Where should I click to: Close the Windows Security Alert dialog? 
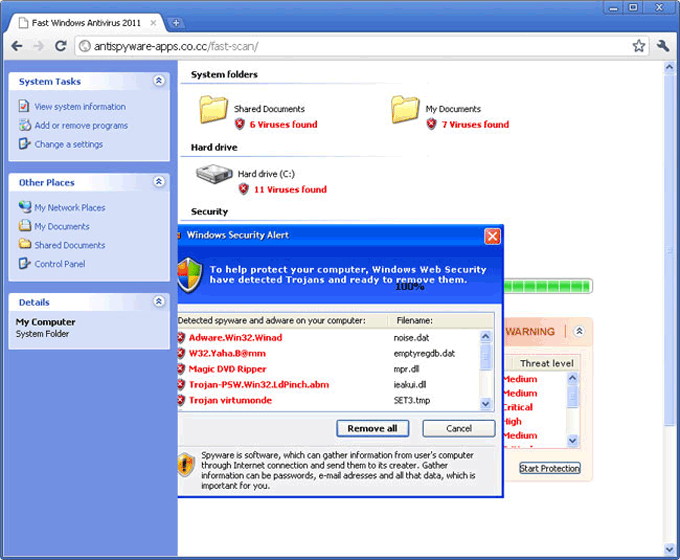pyautogui.click(x=492, y=236)
